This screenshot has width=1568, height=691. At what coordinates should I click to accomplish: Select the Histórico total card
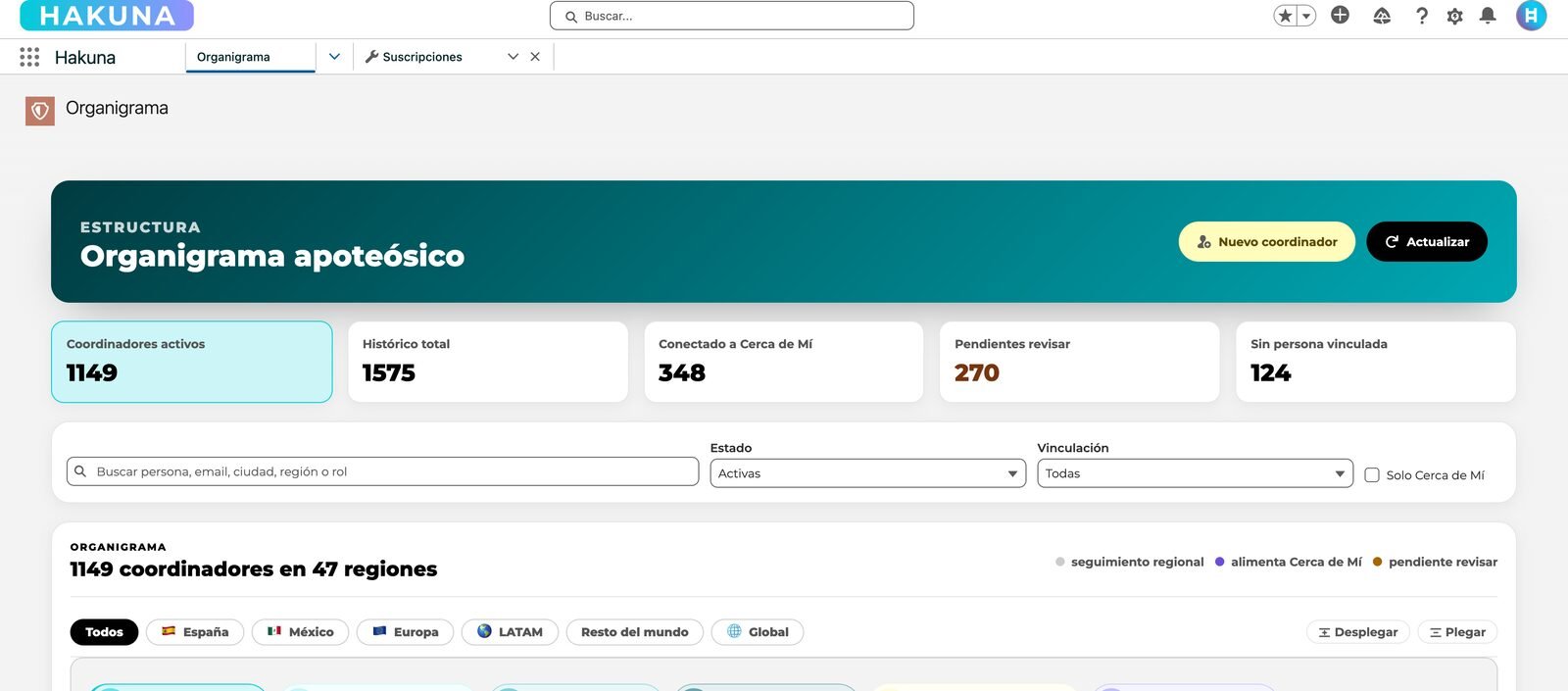coord(488,362)
